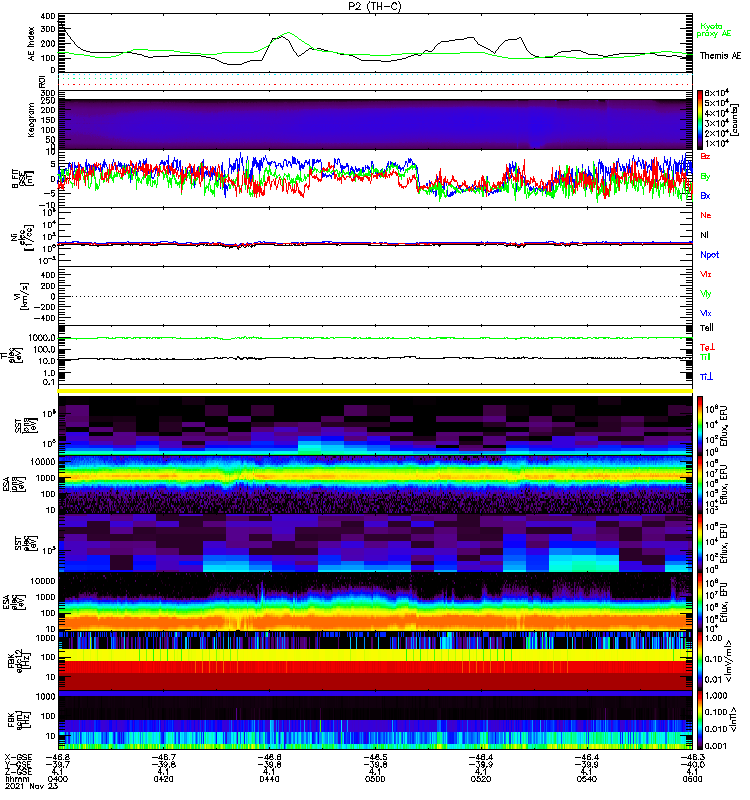Click inside the B_FIT magnetic field plot

[375, 179]
